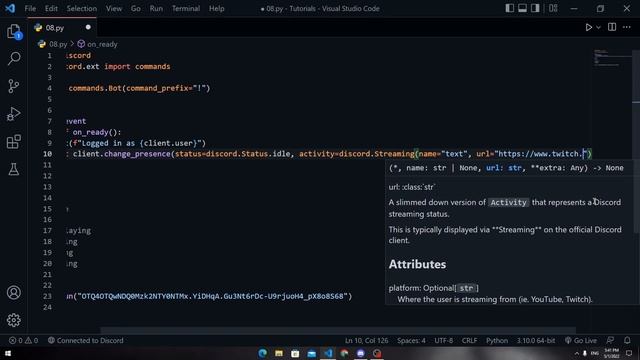Open the Testing flask view

click(x=13, y=169)
